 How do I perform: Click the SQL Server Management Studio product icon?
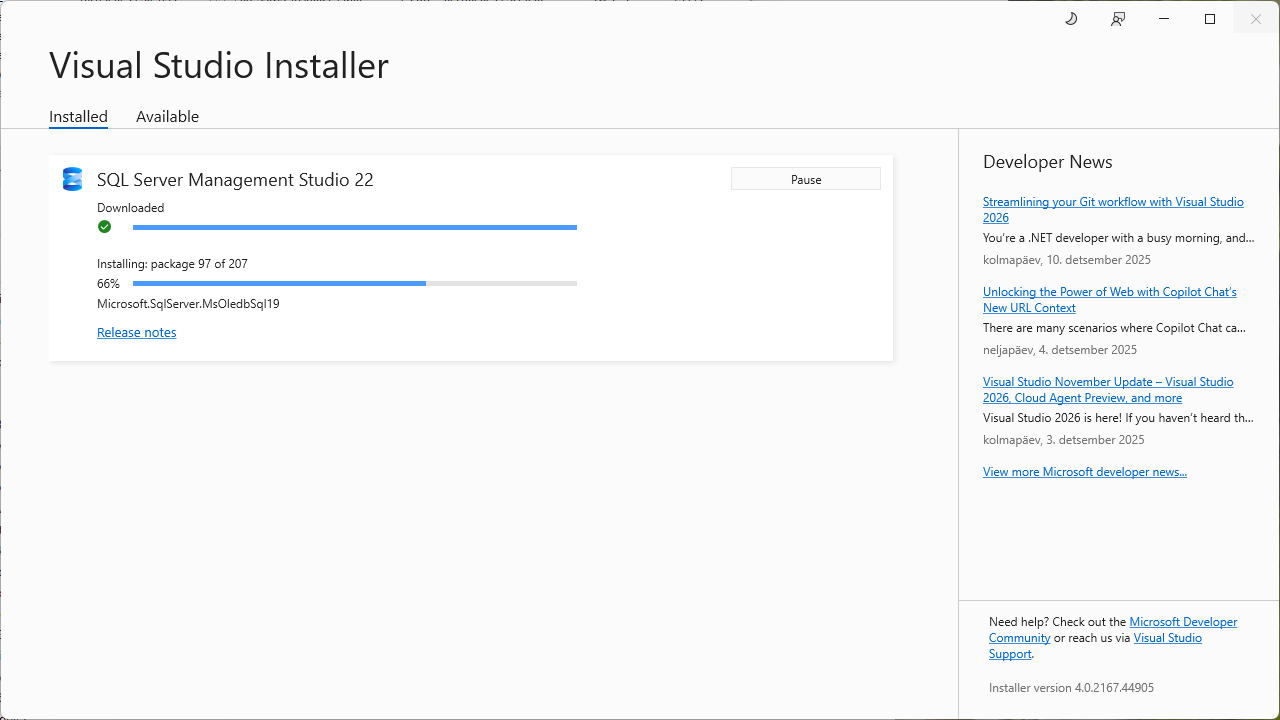coord(72,179)
